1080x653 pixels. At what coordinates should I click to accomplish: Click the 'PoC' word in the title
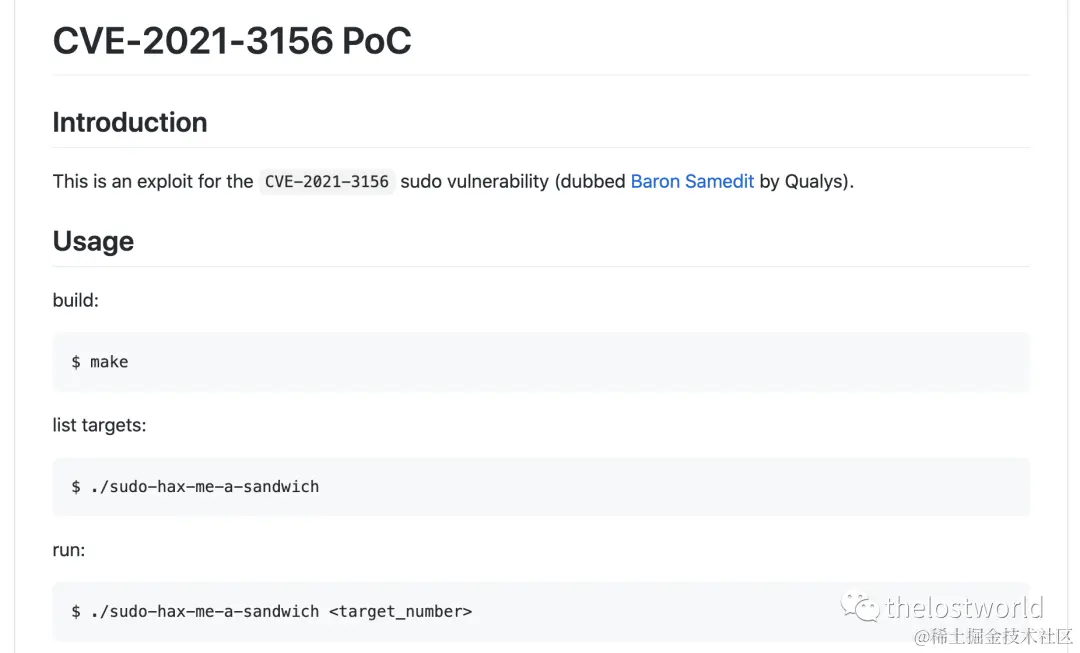pyautogui.click(x=377, y=41)
